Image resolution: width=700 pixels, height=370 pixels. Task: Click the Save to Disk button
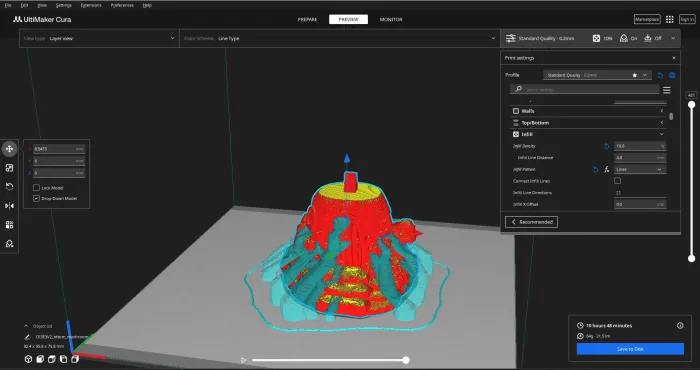click(630, 349)
